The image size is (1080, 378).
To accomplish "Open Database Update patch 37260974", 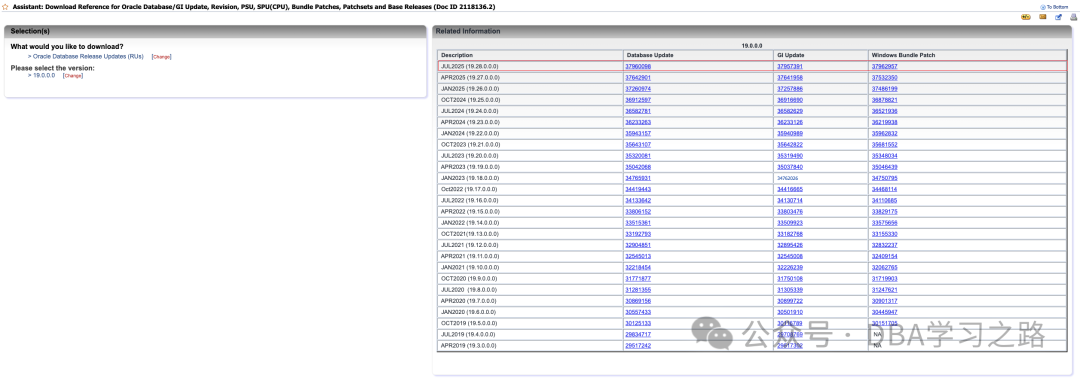I will [638, 88].
